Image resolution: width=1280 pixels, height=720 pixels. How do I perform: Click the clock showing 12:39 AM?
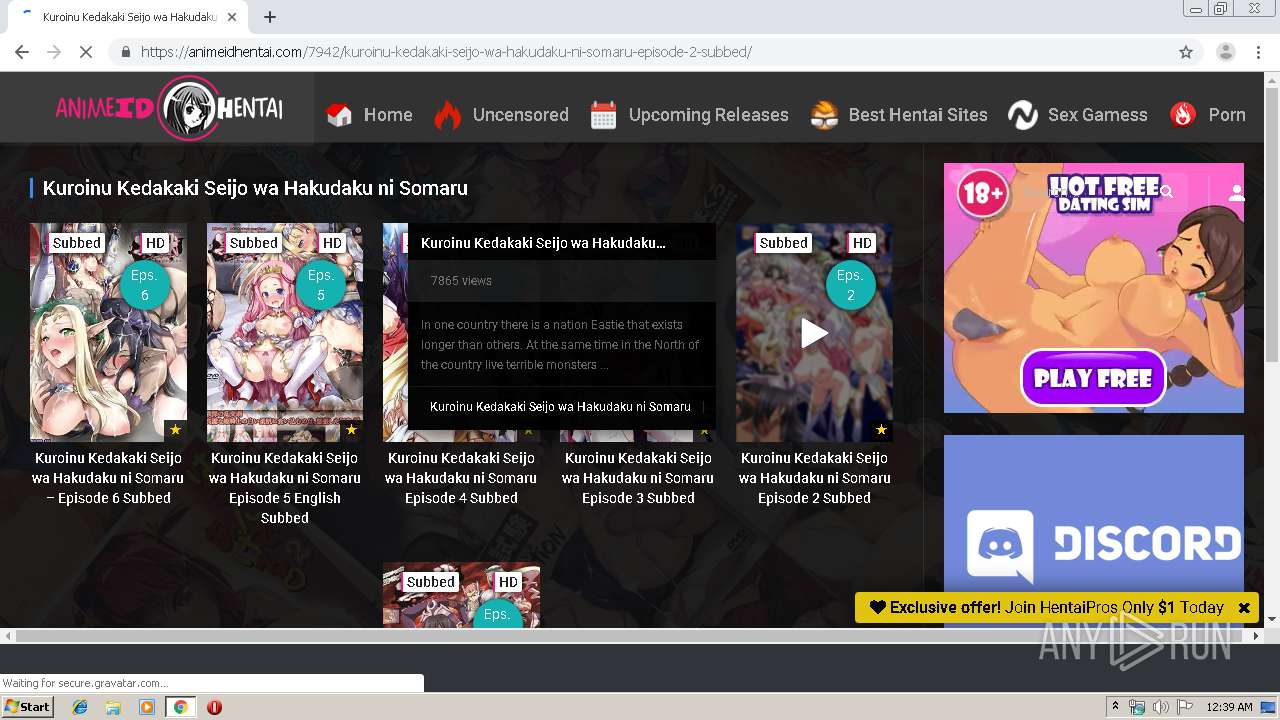1230,707
